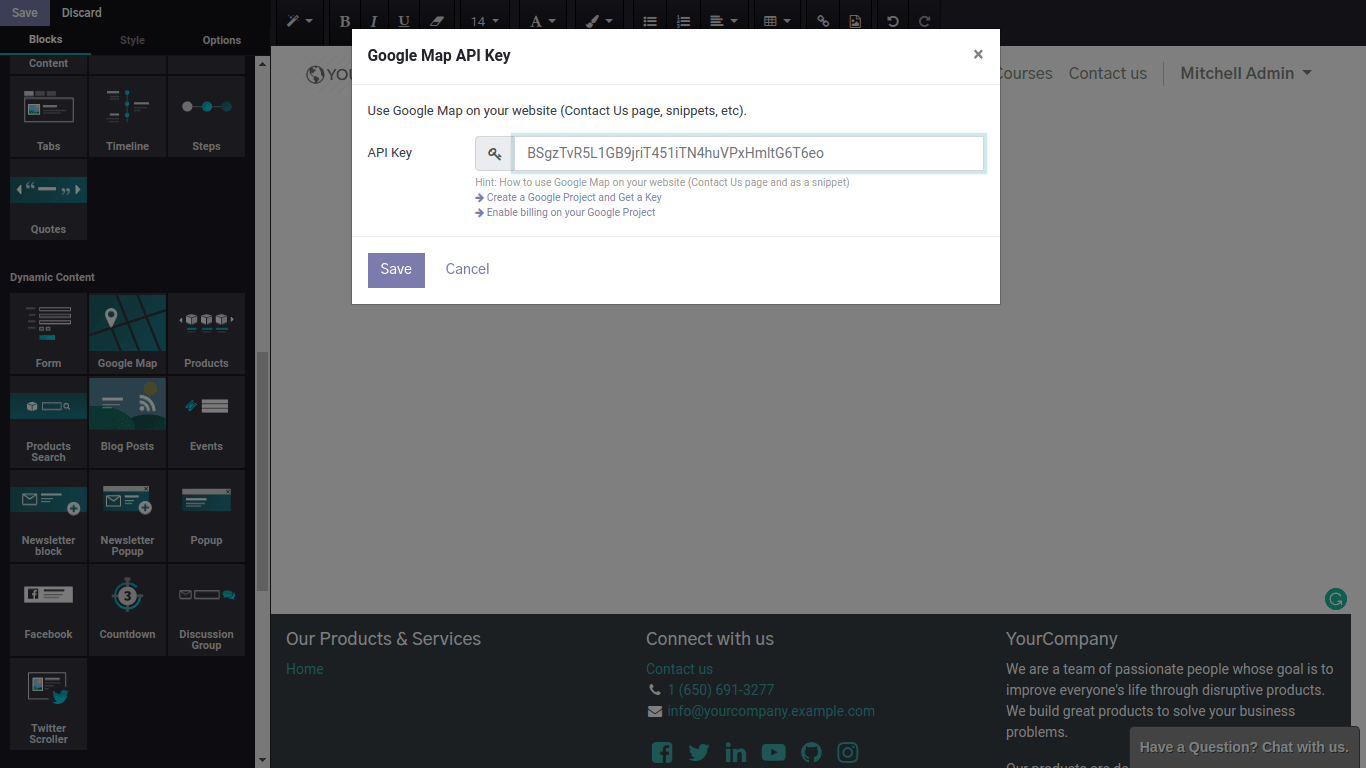This screenshot has height=768, width=1366.
Task: Open the table insert dropdown
Action: (777, 21)
